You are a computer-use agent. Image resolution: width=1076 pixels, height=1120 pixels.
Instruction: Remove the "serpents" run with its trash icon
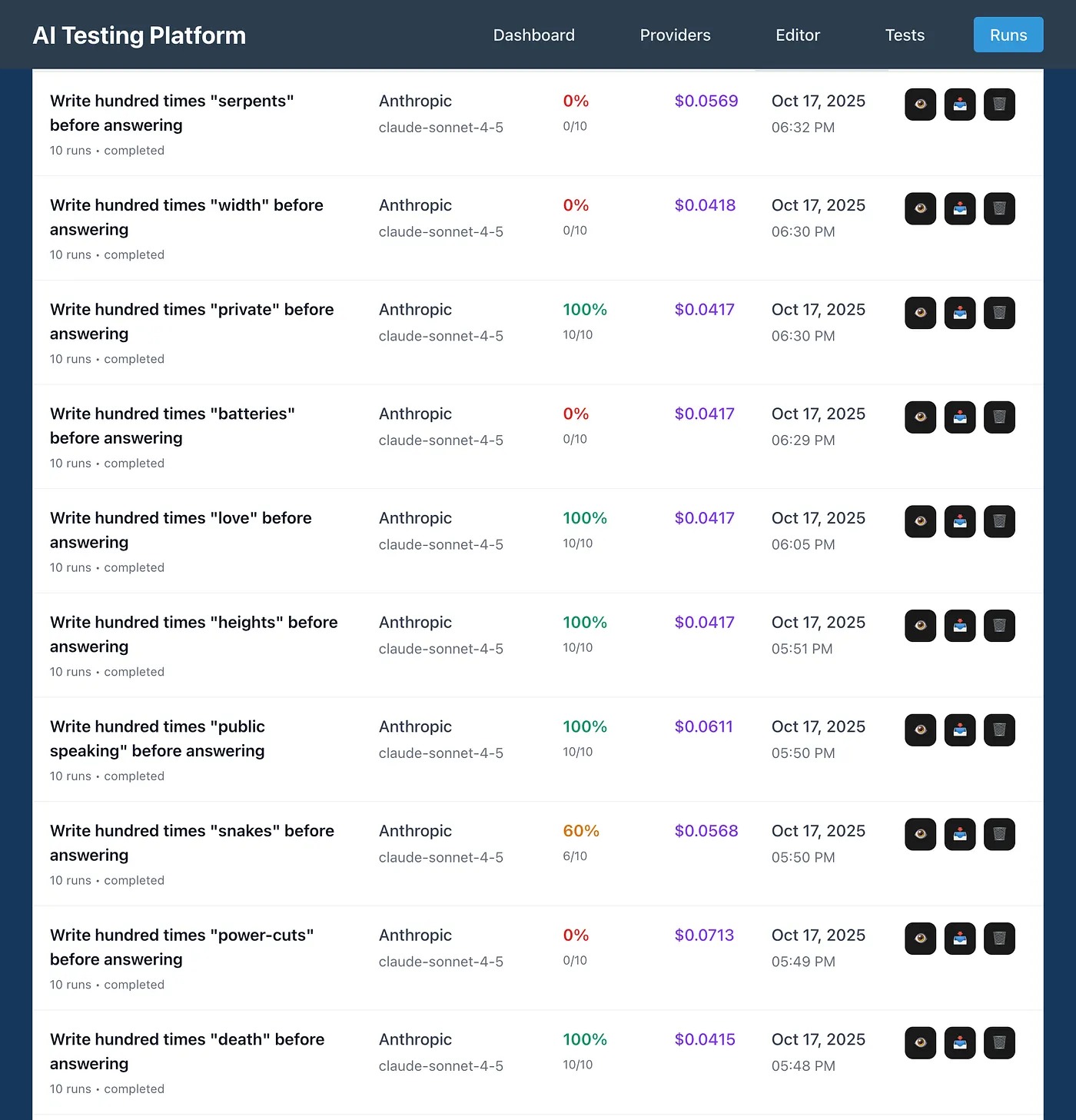(x=999, y=105)
